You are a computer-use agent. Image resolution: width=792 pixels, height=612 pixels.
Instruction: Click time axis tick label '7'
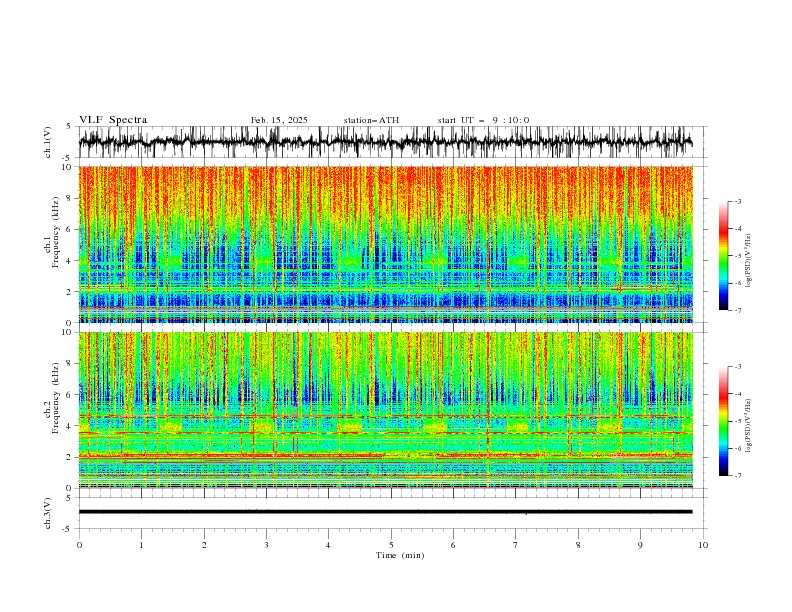click(516, 545)
